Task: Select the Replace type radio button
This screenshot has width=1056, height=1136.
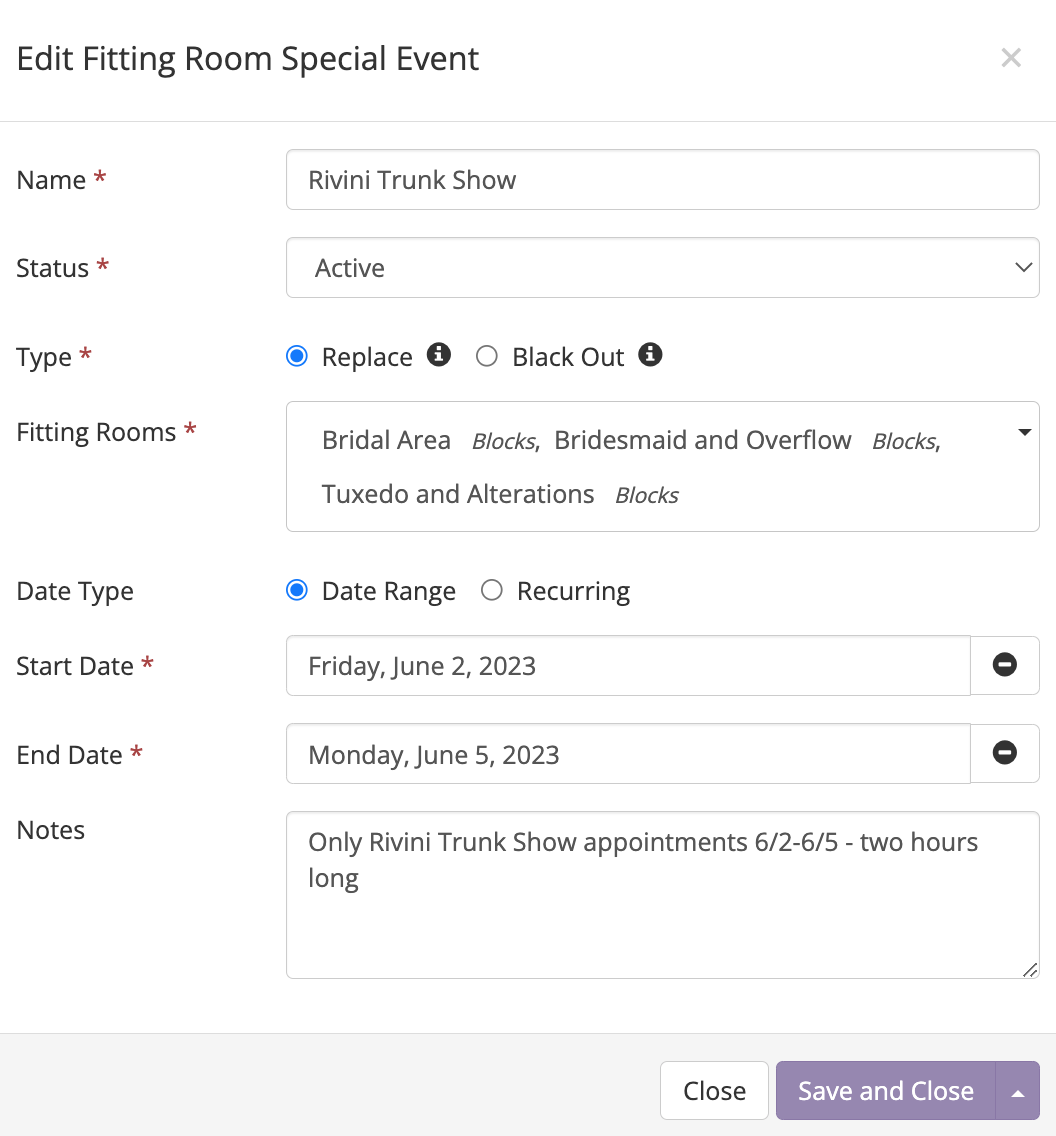Action: click(297, 357)
